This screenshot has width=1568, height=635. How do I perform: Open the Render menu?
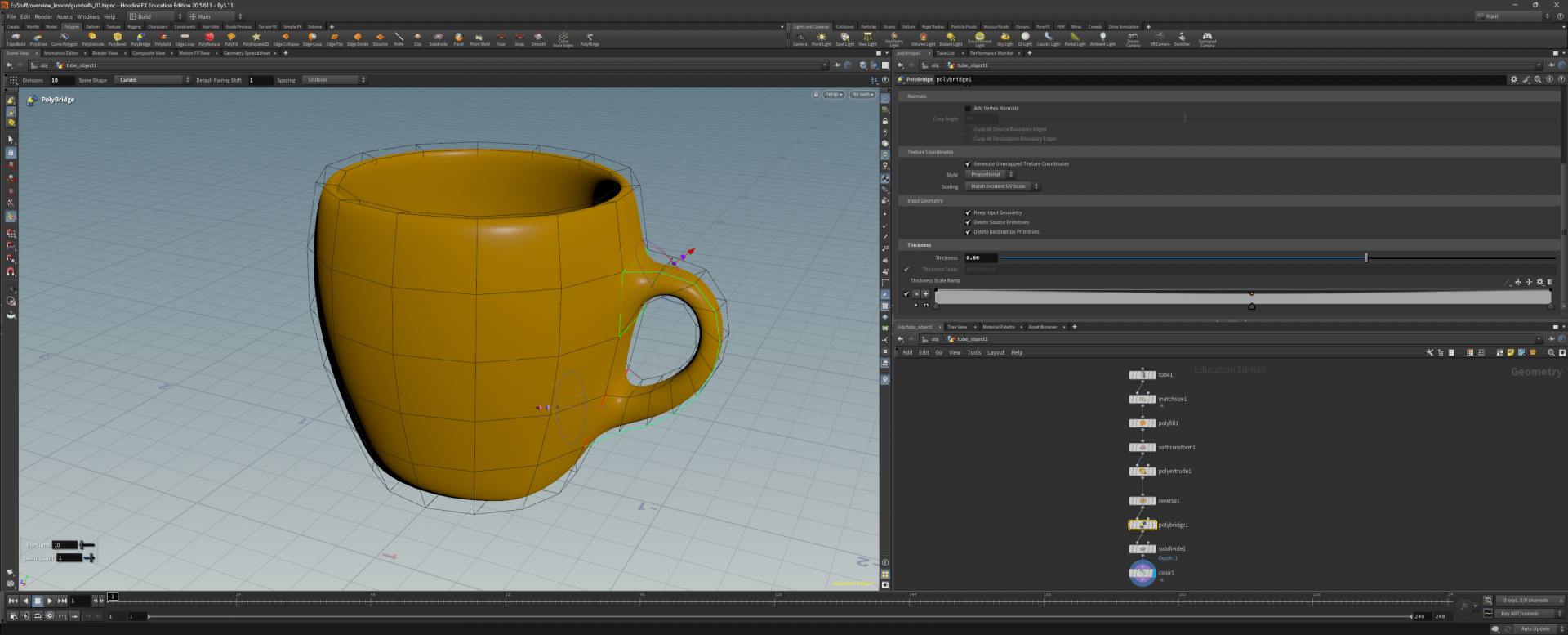point(43,16)
